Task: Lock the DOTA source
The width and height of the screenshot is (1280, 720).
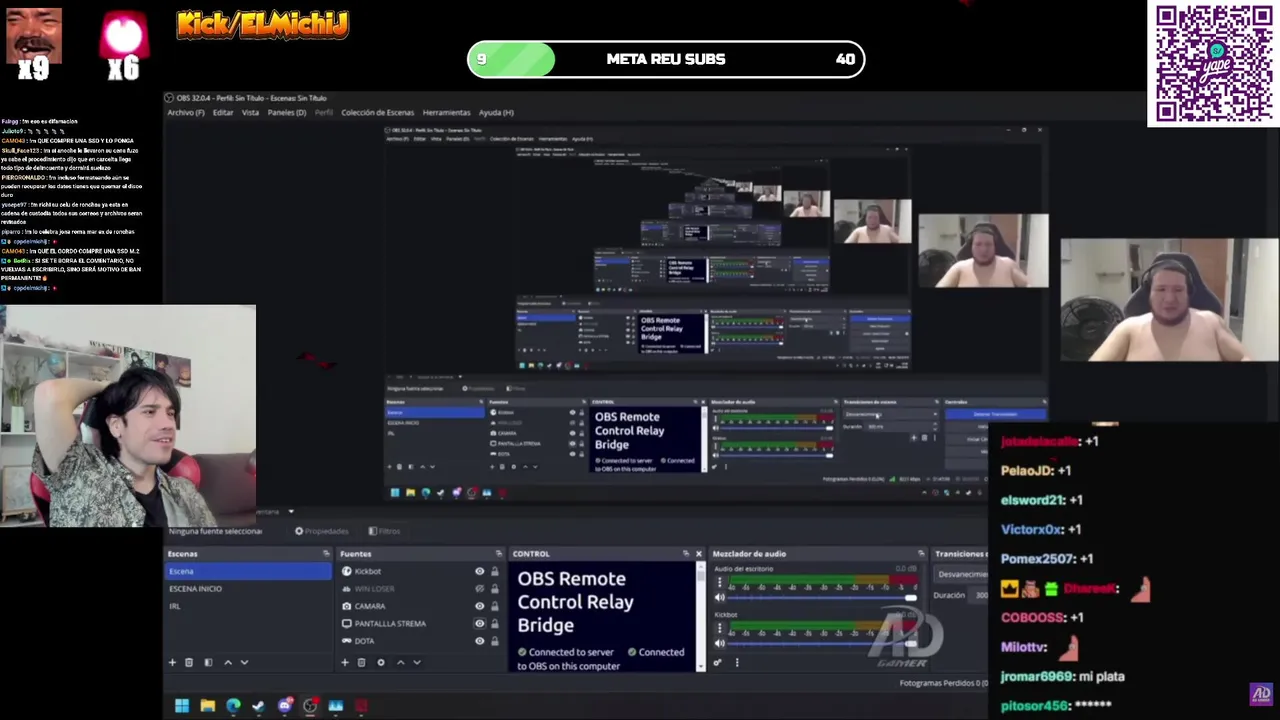Action: pos(494,641)
